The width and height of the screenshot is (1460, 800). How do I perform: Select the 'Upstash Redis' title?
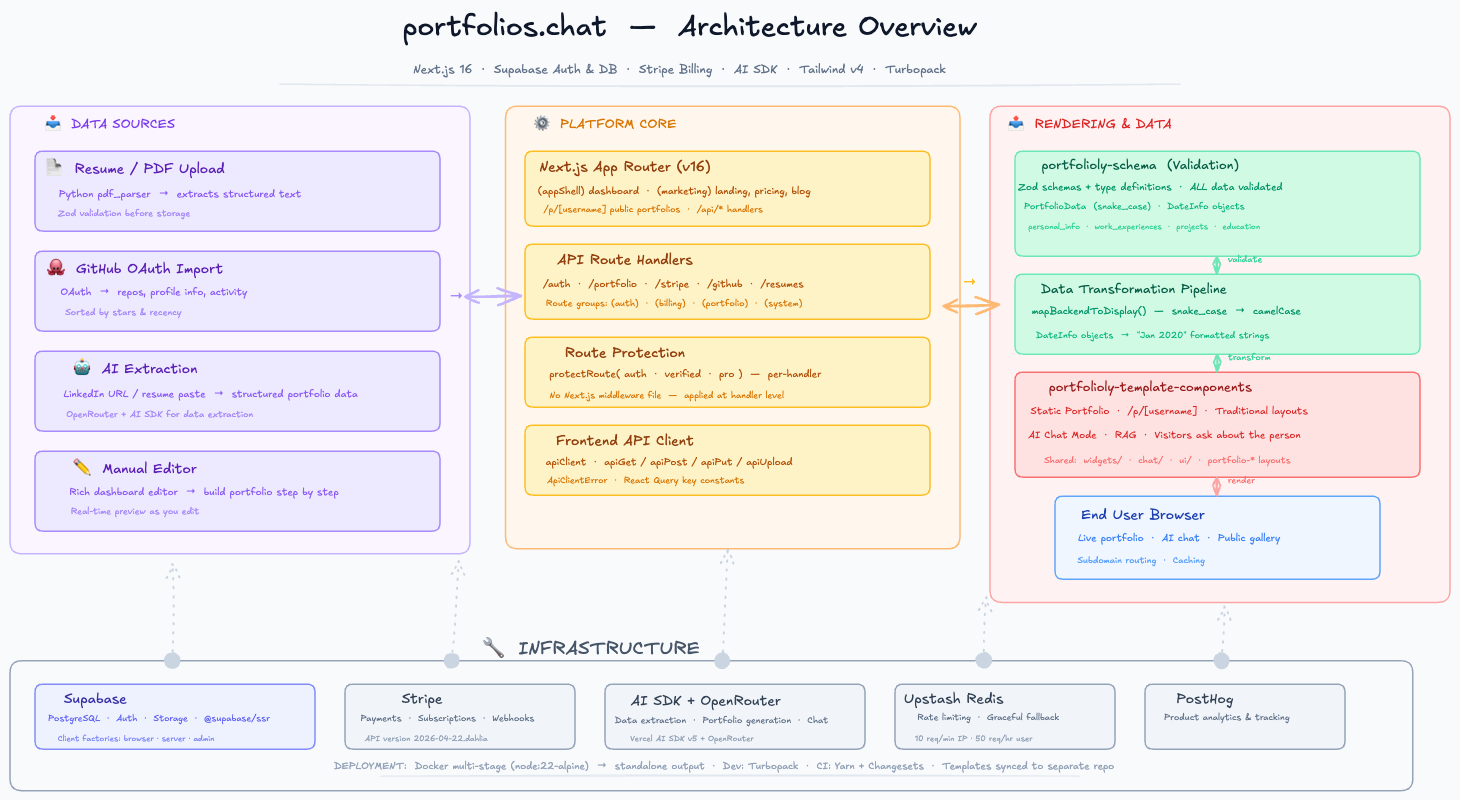tap(953, 698)
